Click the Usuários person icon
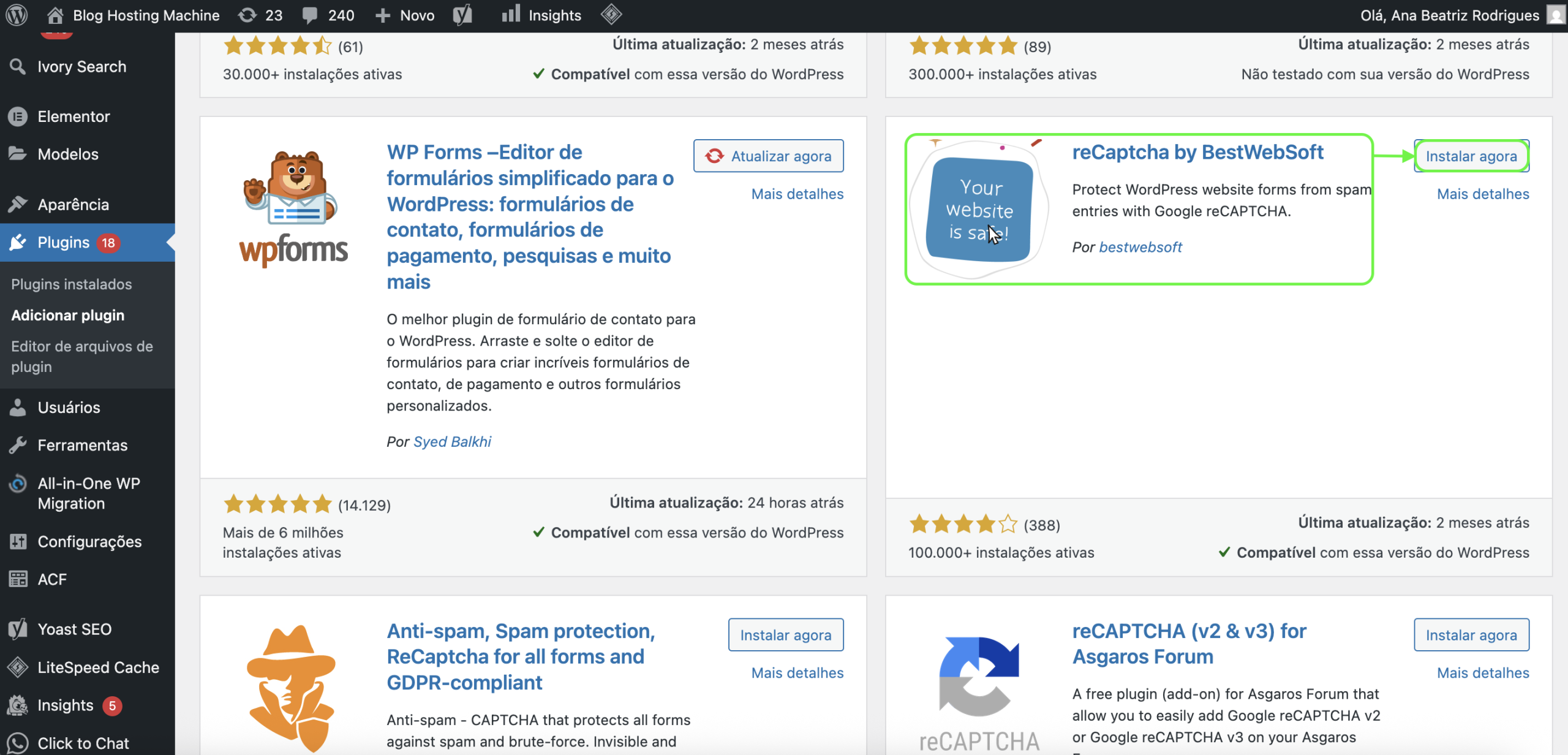Image resolution: width=1568 pixels, height=755 pixels. (18, 407)
